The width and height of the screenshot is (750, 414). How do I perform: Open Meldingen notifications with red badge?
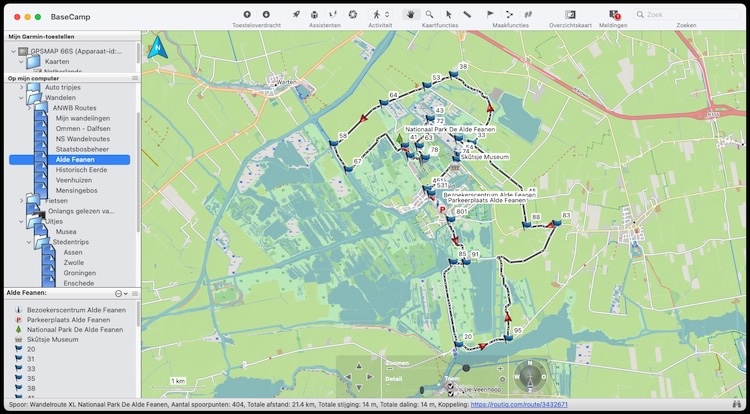click(x=614, y=15)
